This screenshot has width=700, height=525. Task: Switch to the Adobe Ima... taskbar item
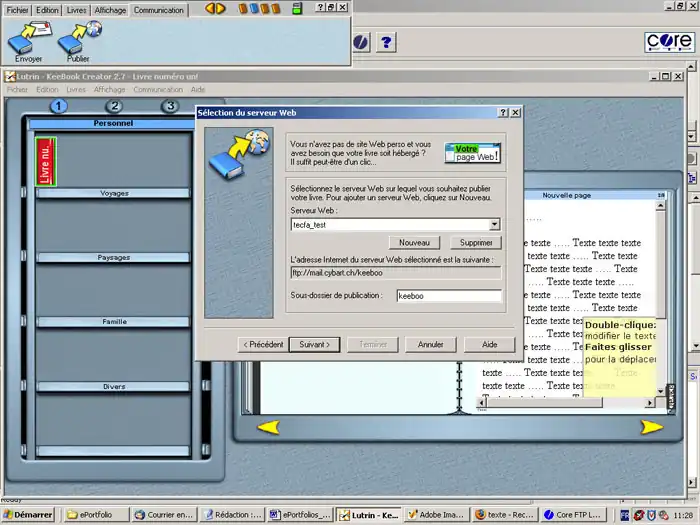tap(437, 515)
